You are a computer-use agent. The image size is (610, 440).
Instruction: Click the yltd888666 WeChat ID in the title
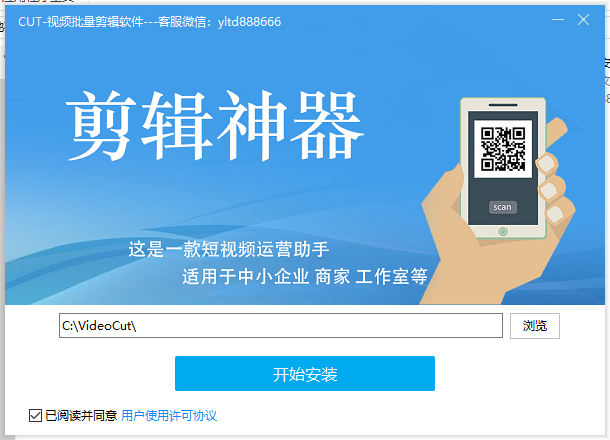pos(249,22)
